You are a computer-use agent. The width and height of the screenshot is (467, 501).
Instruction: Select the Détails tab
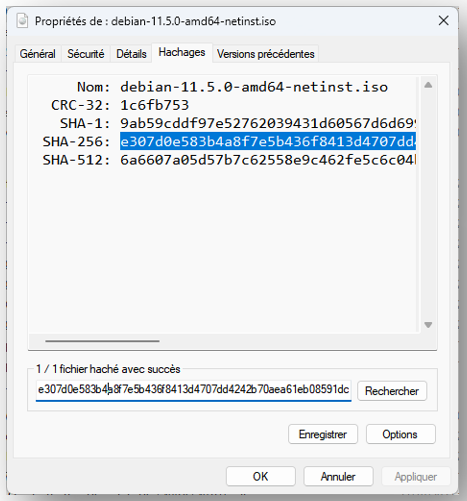[x=131, y=54]
